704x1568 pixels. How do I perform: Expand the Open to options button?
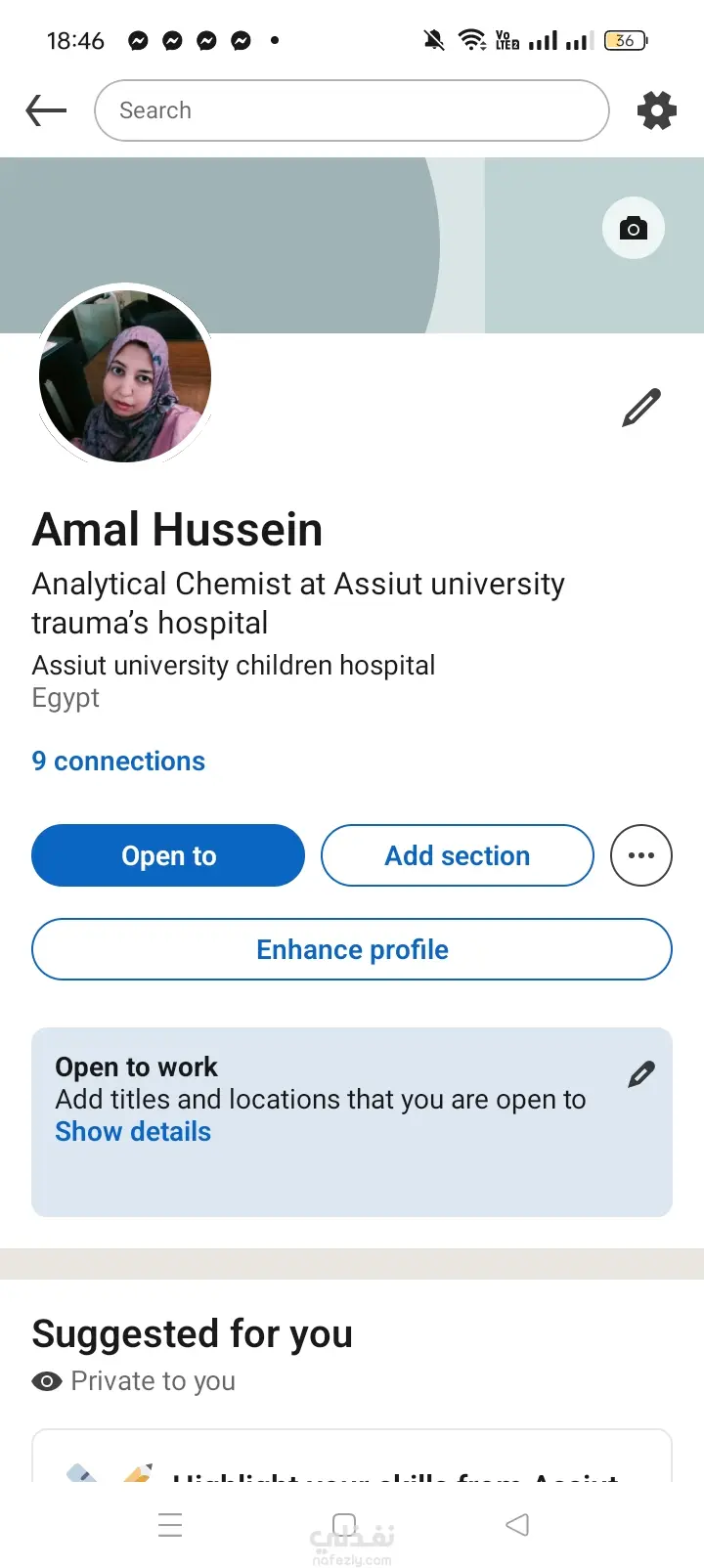[x=168, y=855]
